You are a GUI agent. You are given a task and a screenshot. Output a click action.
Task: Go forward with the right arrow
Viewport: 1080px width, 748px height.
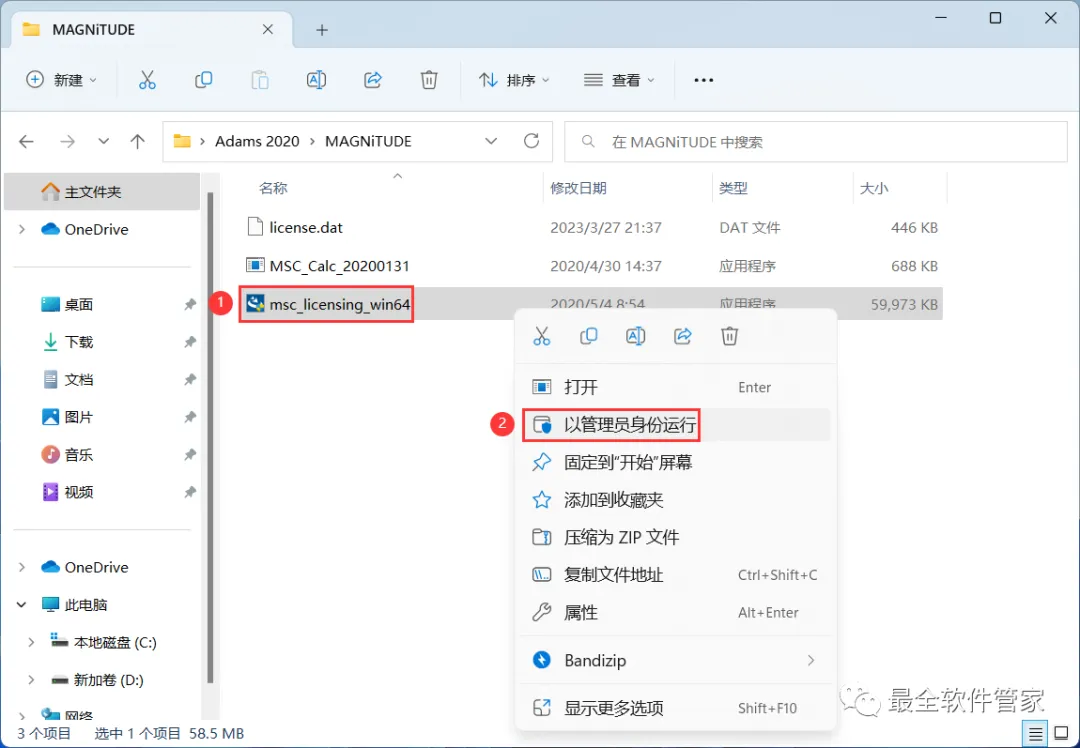(x=67, y=142)
